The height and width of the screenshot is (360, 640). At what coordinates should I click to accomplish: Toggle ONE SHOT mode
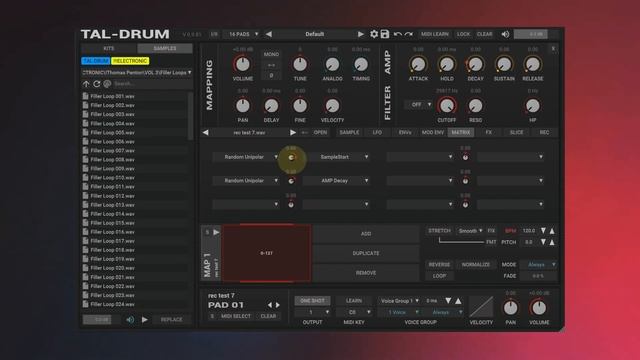(313, 301)
